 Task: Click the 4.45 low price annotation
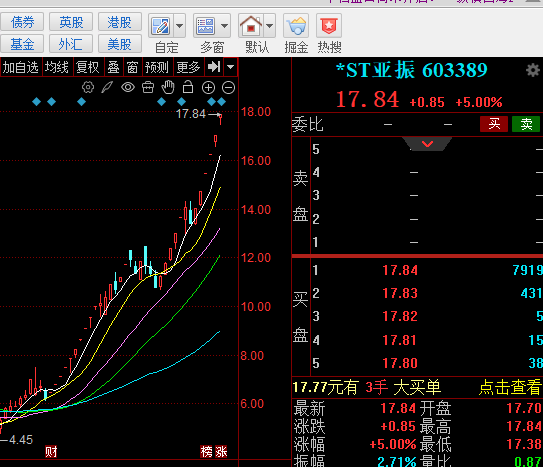pyautogui.click(x=21, y=440)
